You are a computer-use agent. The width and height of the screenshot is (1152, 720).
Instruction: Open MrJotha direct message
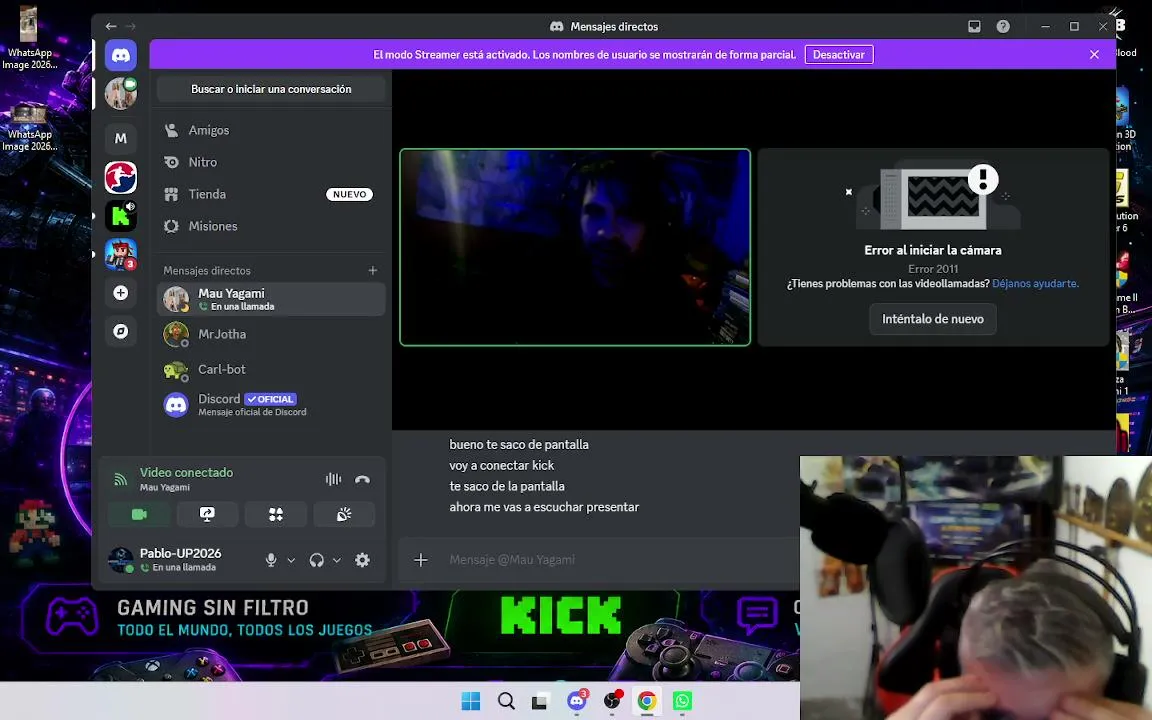point(271,334)
